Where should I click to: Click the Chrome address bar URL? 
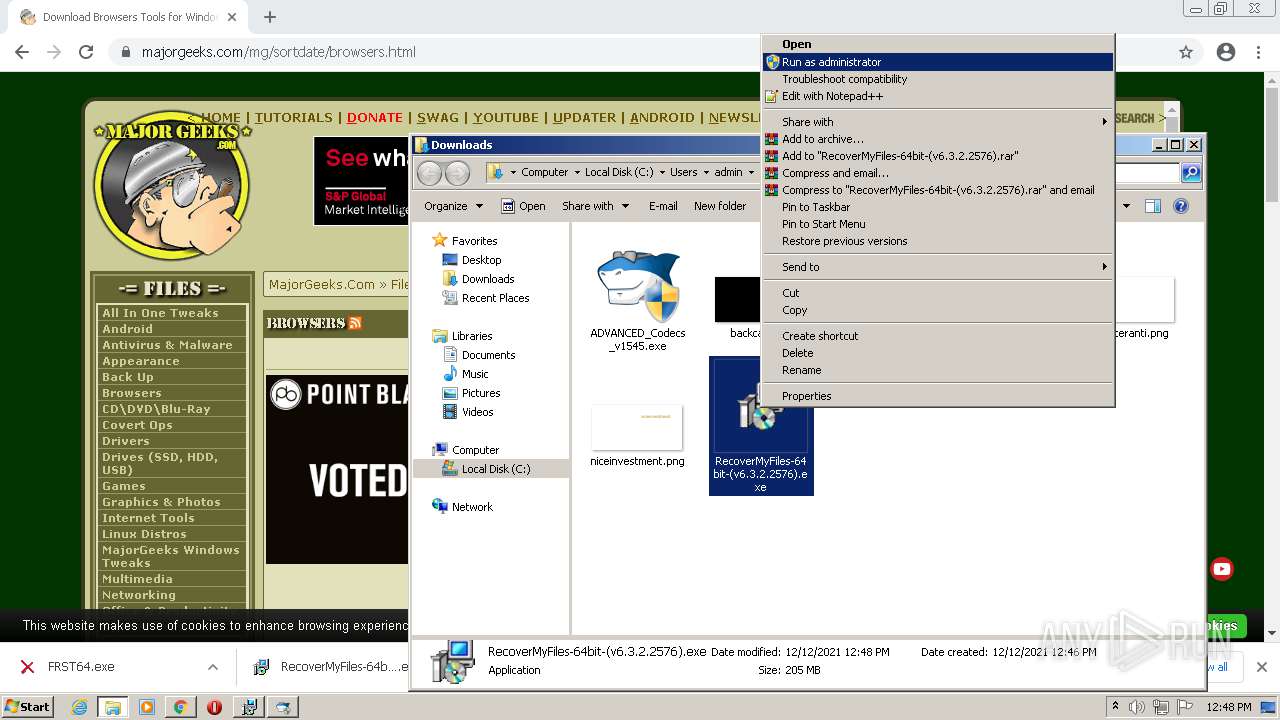pyautogui.click(x=278, y=52)
